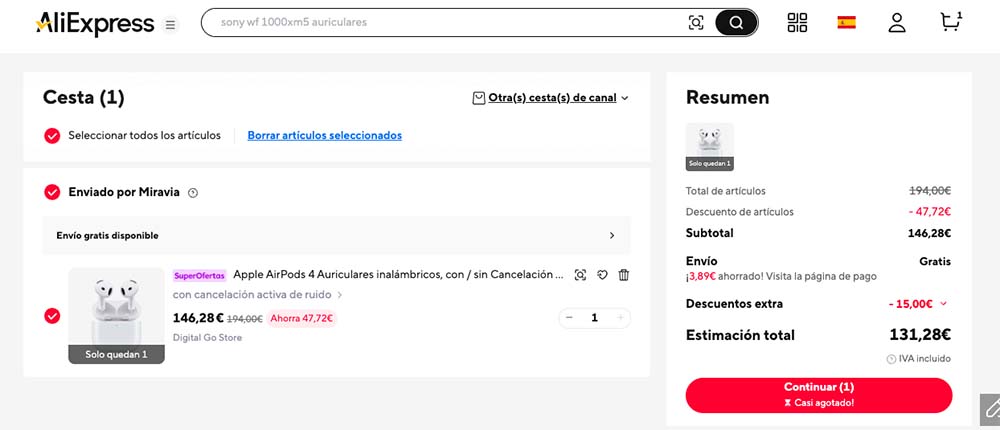
Task: Uncheck the Enviado por Miravia checkbox
Action: point(53,192)
